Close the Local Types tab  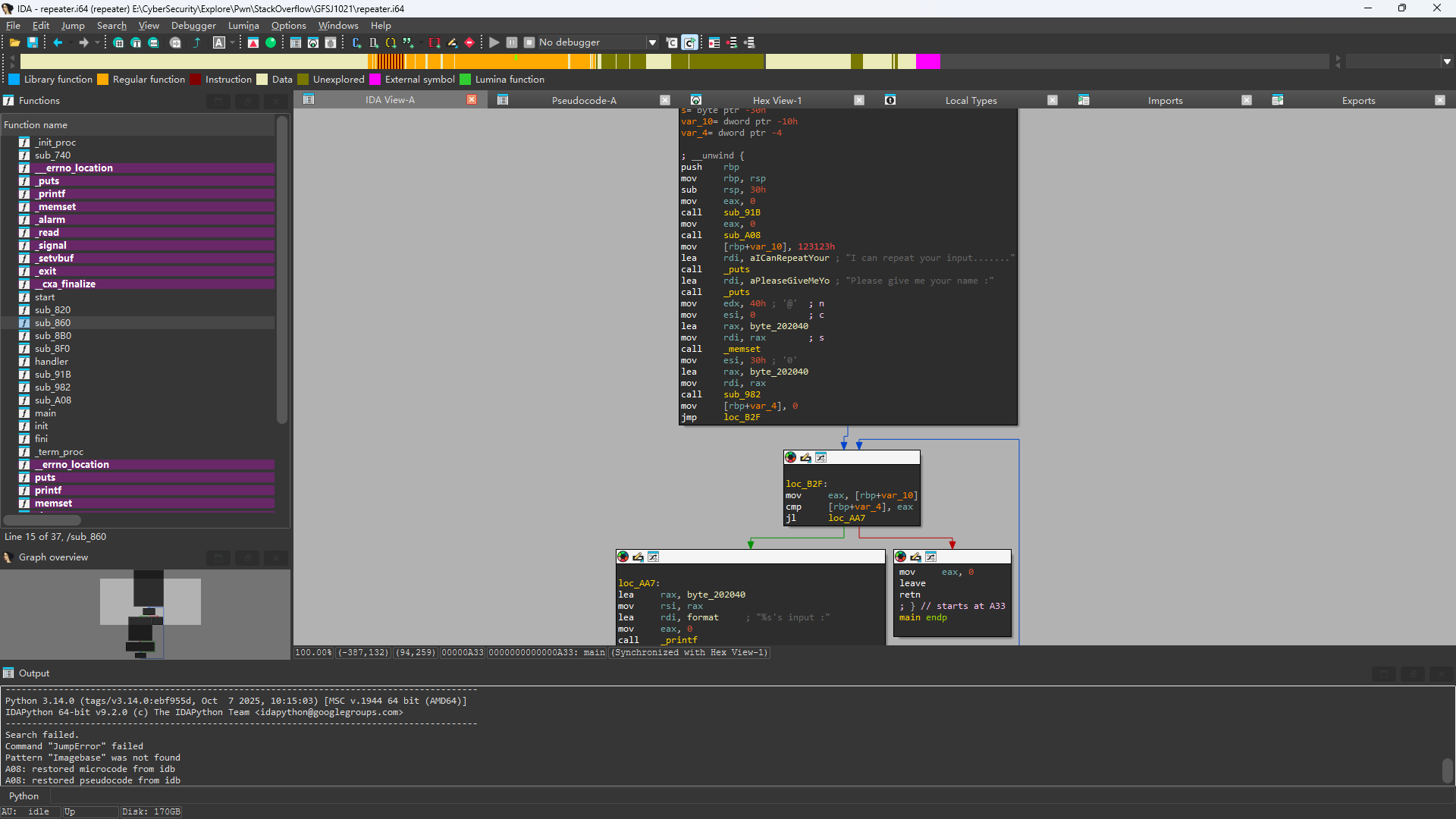[1053, 100]
